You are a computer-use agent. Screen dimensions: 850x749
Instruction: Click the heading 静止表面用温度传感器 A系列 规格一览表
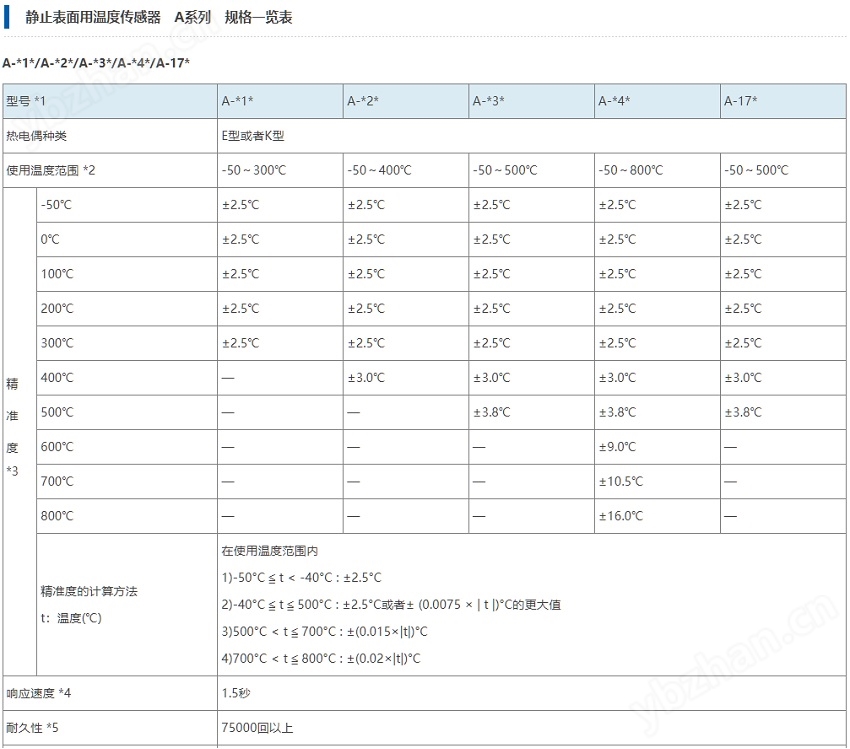(x=158, y=17)
